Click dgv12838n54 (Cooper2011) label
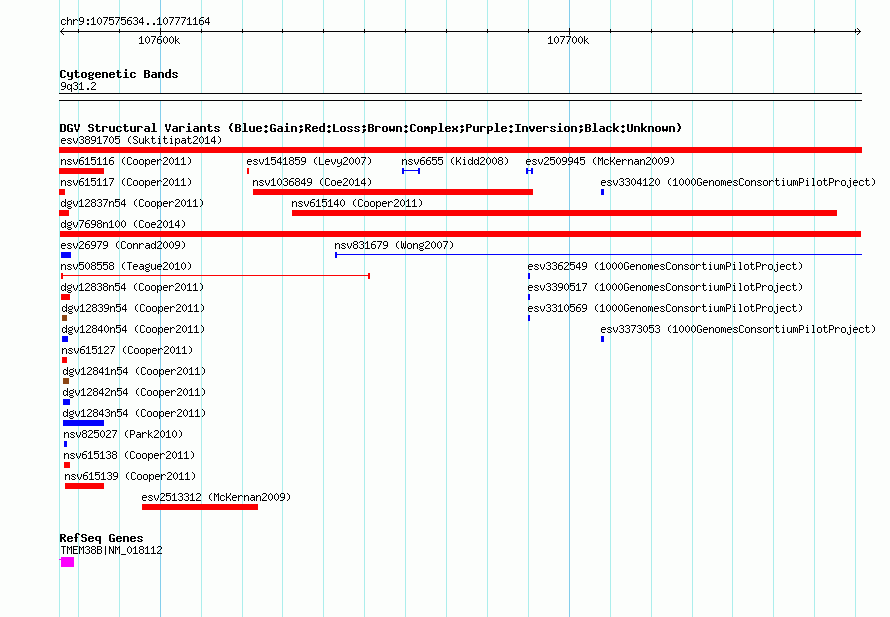 (132, 287)
